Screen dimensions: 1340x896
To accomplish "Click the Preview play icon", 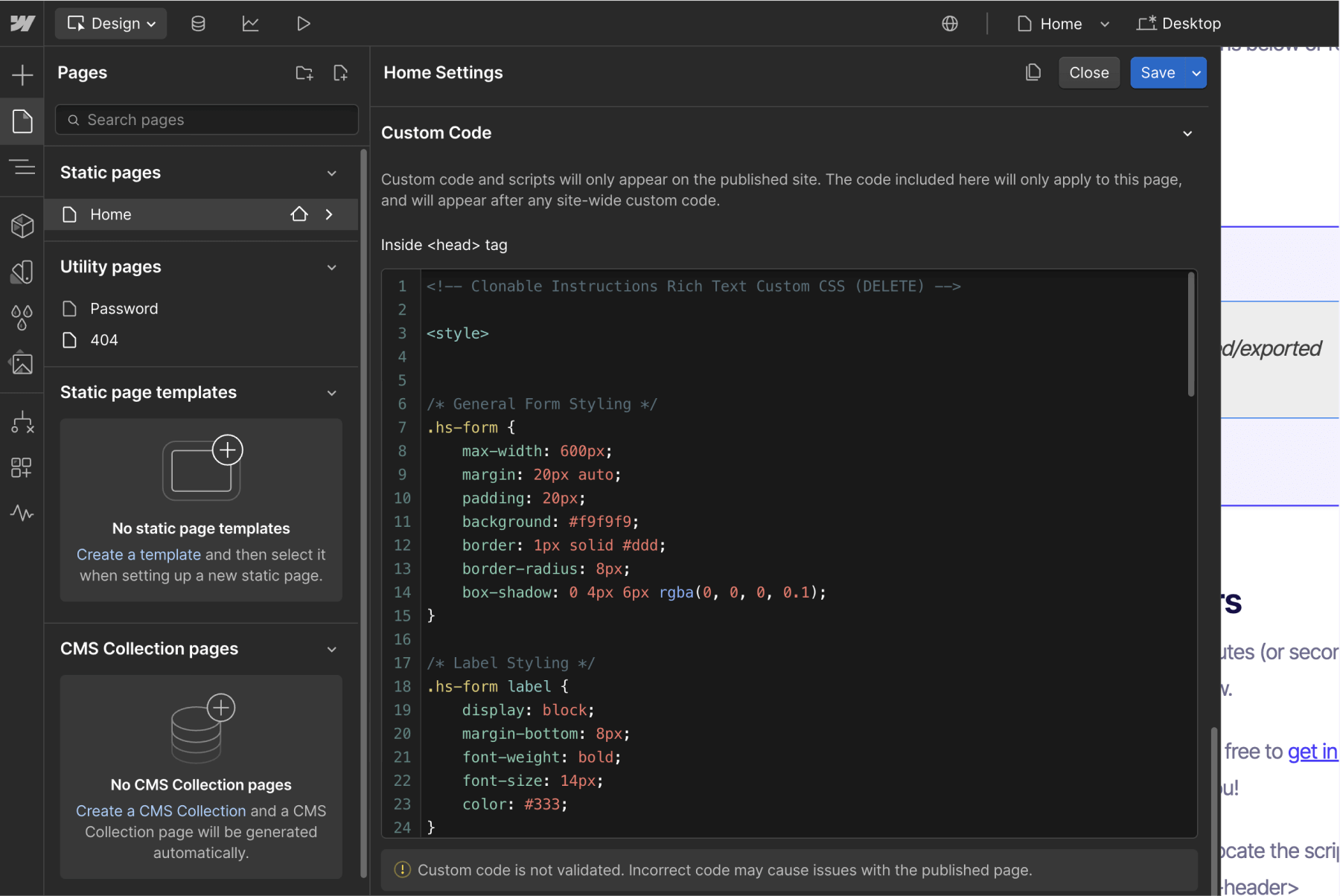I will pyautogui.click(x=303, y=24).
